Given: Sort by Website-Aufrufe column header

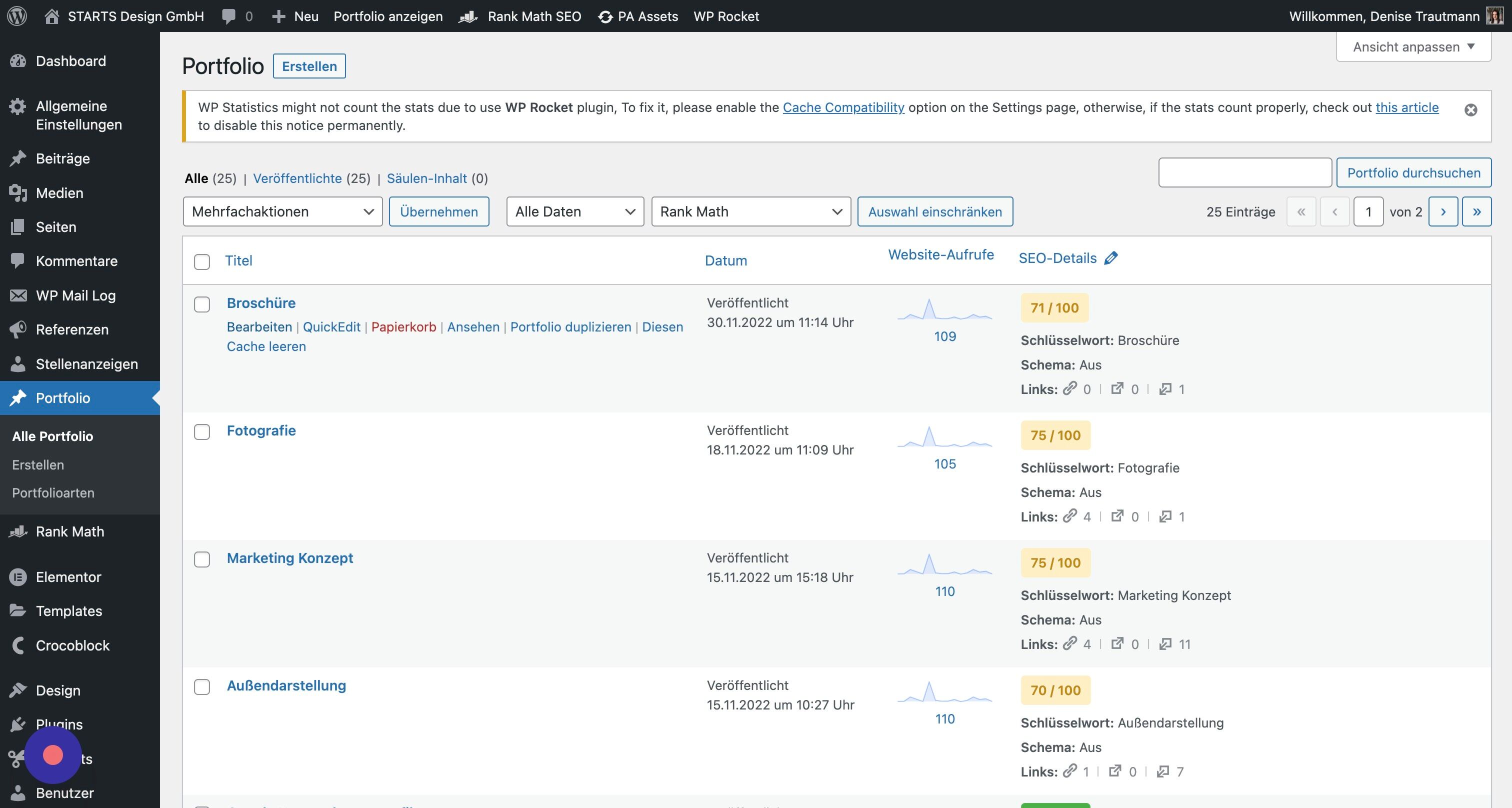Looking at the screenshot, I should pos(941,254).
